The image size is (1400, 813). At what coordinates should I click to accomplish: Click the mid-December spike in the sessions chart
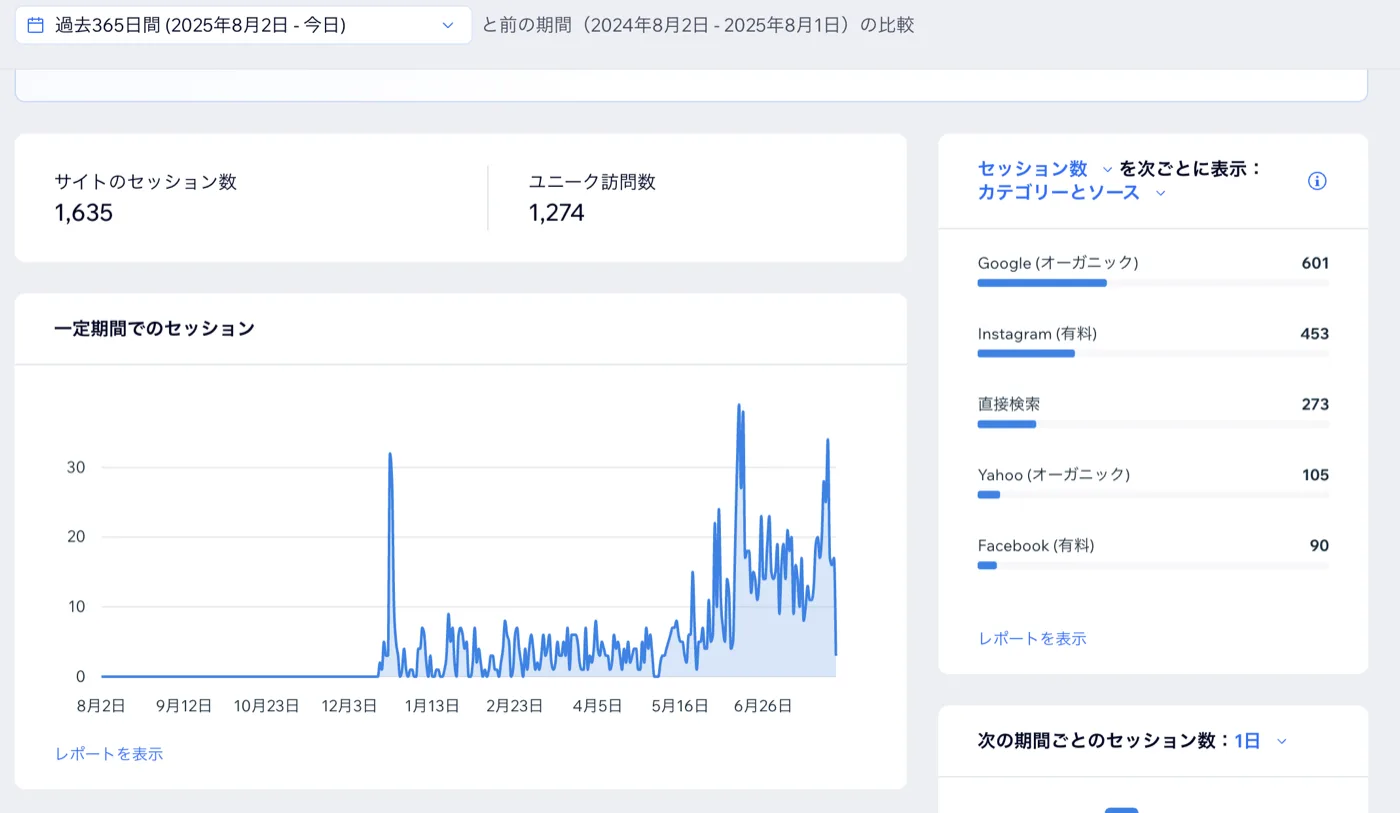tap(390, 456)
